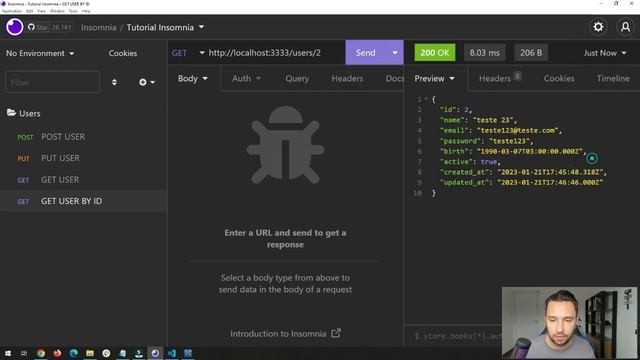Click the 206 B response size tag
The image size is (640, 360).
pyautogui.click(x=531, y=53)
